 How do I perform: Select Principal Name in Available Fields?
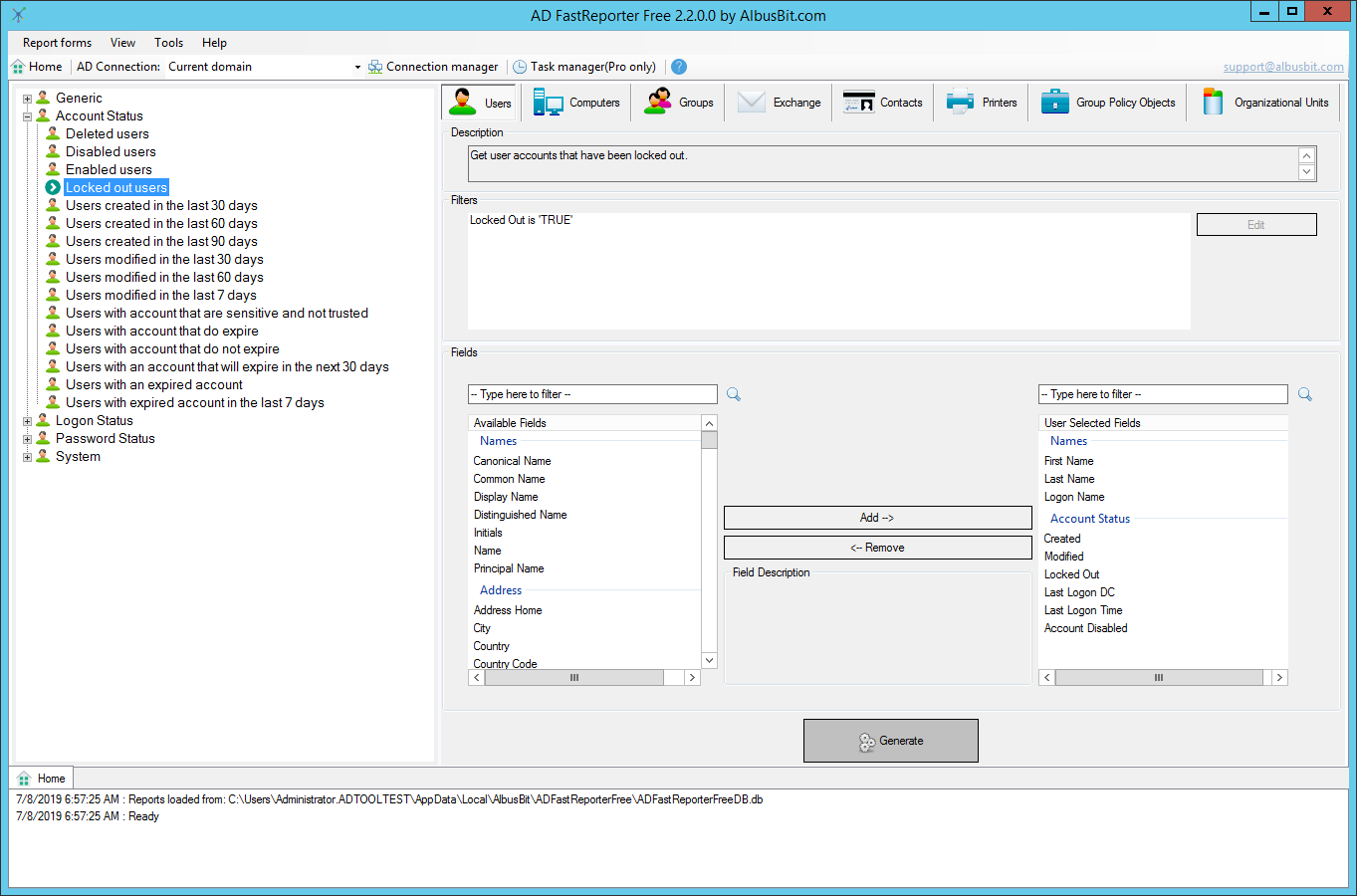click(509, 568)
